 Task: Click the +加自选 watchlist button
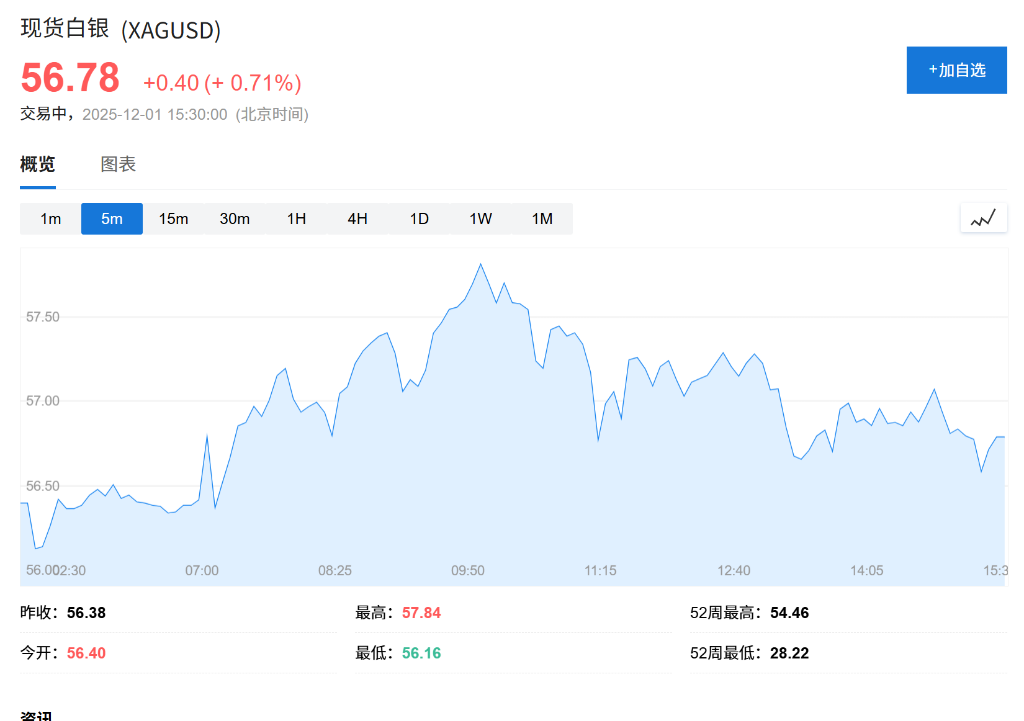point(956,70)
